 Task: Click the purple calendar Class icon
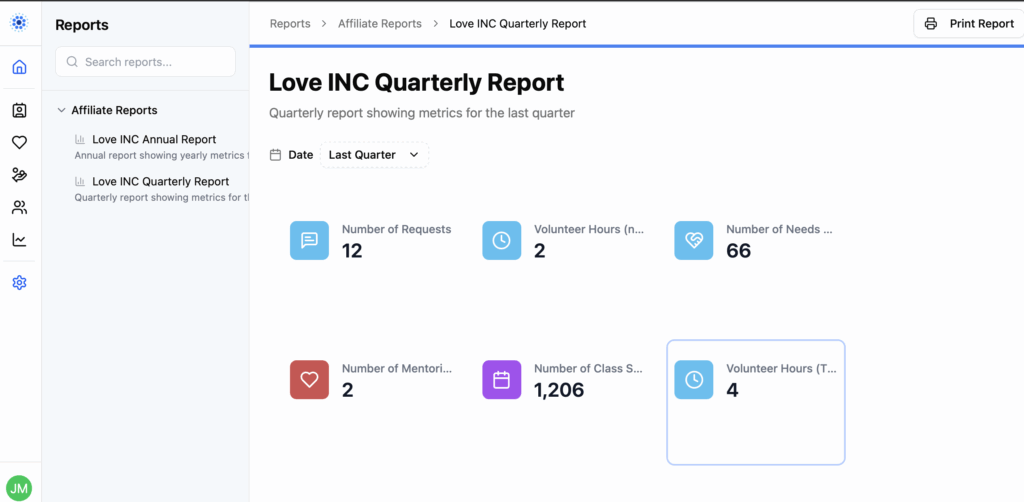[502, 380]
